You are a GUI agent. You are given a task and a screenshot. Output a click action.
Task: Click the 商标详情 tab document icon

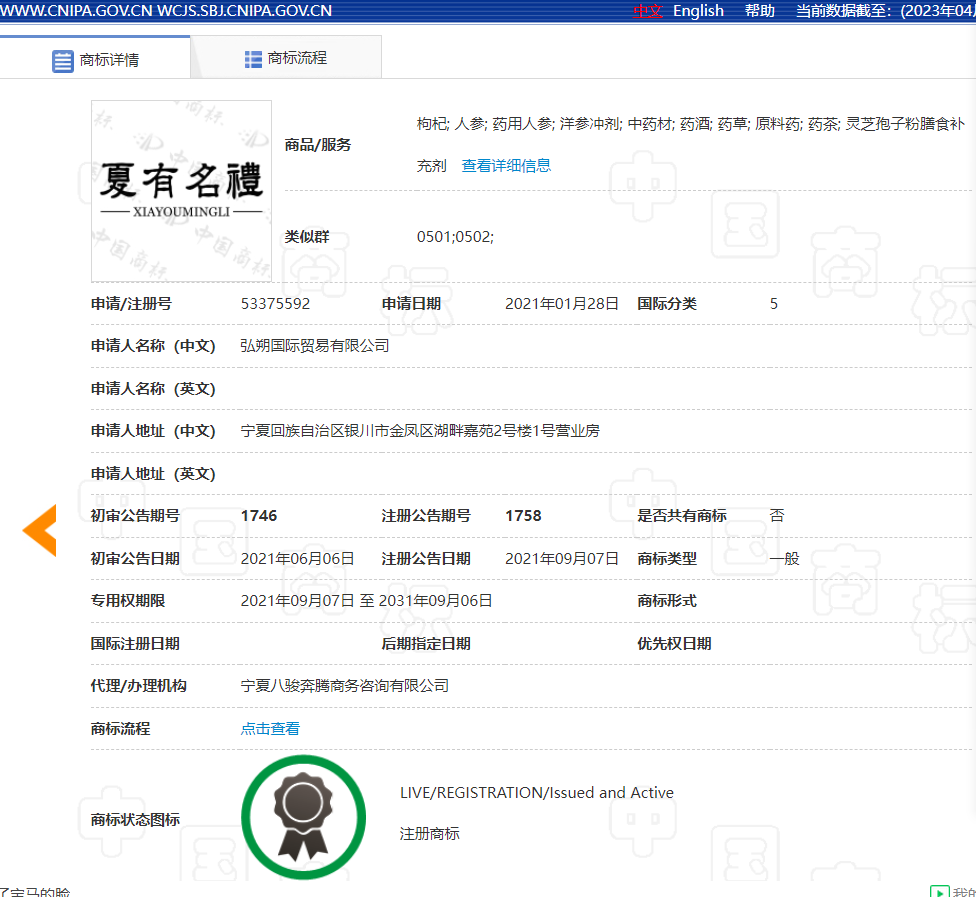(x=63, y=60)
